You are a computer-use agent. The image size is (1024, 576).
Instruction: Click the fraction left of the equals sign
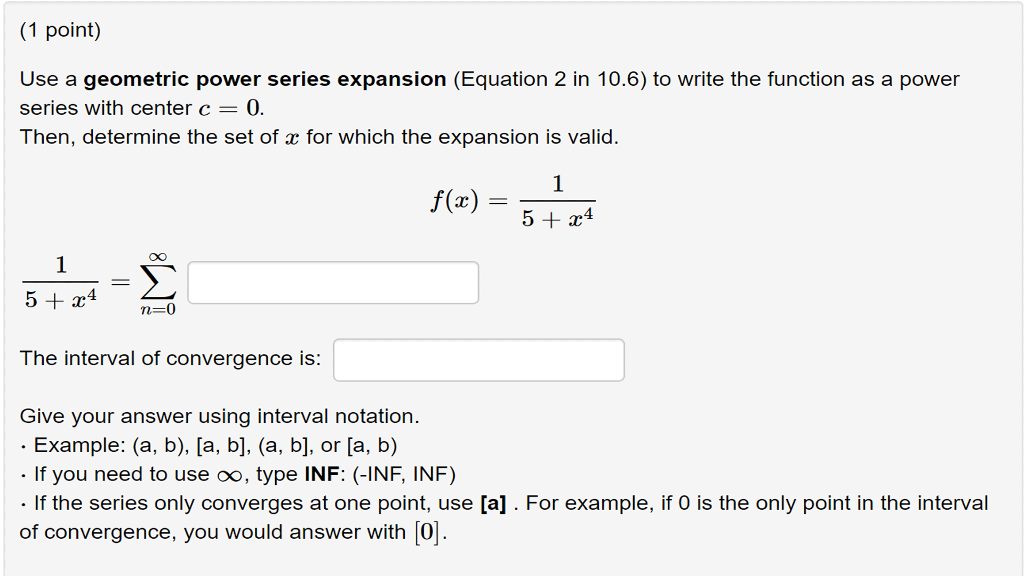pos(61,282)
